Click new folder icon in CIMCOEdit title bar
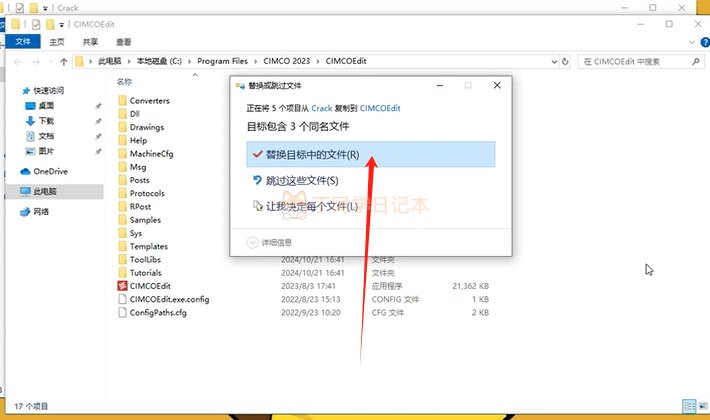 (49, 24)
